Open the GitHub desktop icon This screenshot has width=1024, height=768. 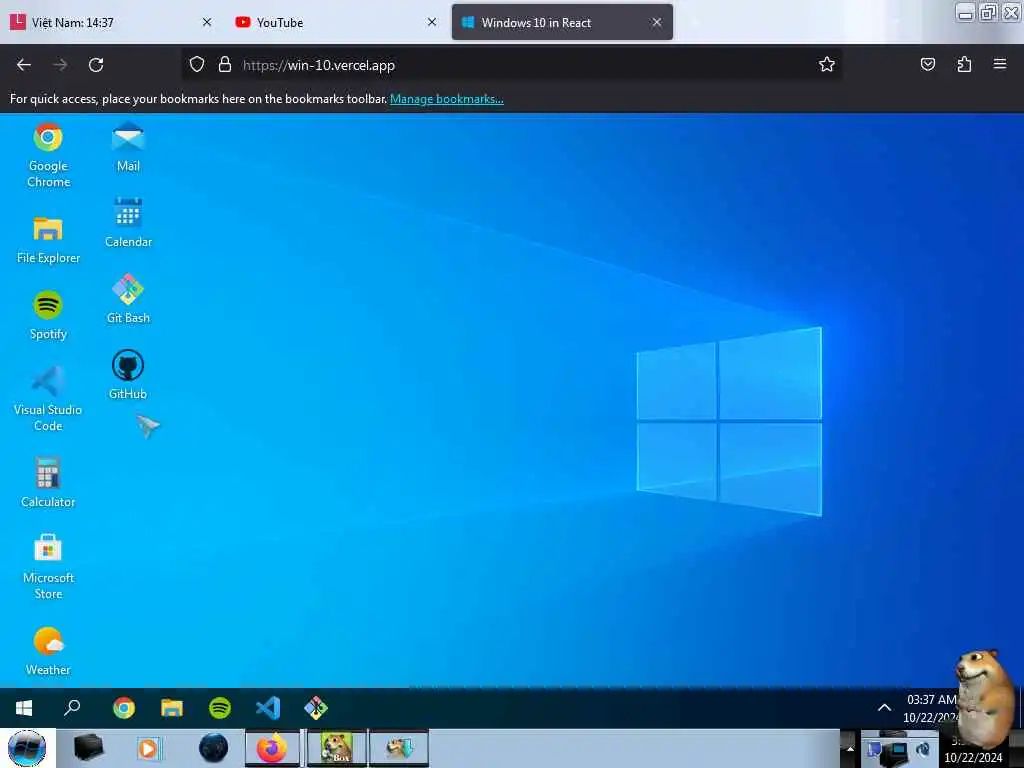[128, 375]
